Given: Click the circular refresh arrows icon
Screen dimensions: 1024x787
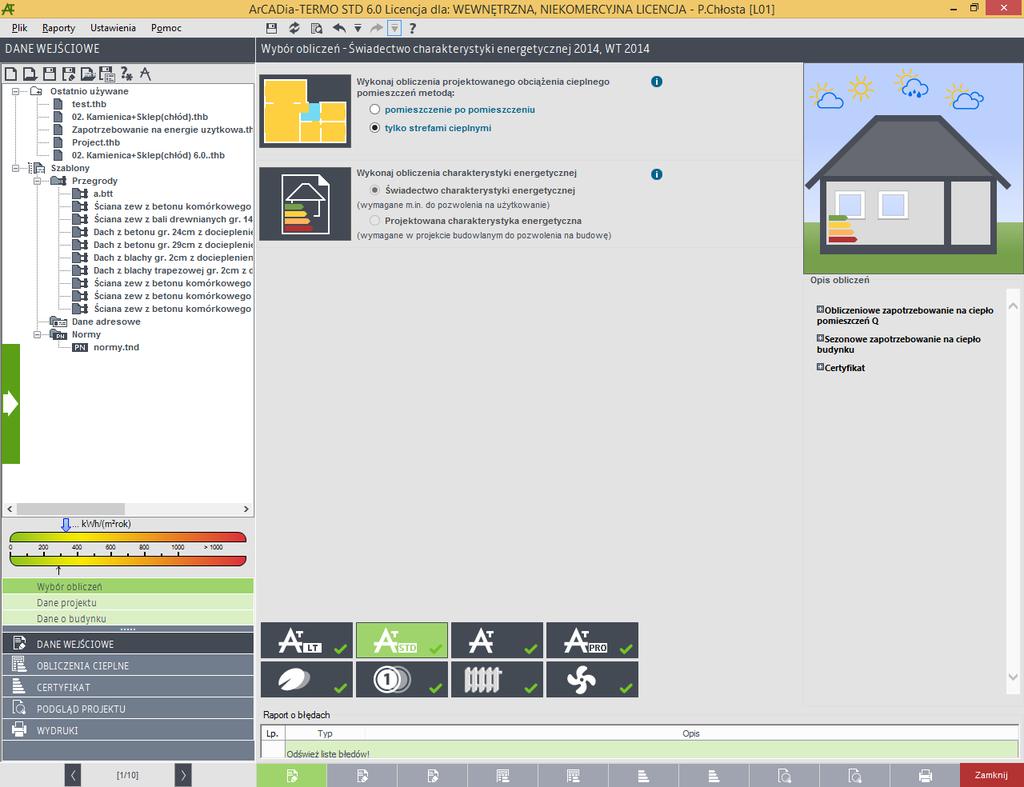Looking at the screenshot, I should point(295,28).
